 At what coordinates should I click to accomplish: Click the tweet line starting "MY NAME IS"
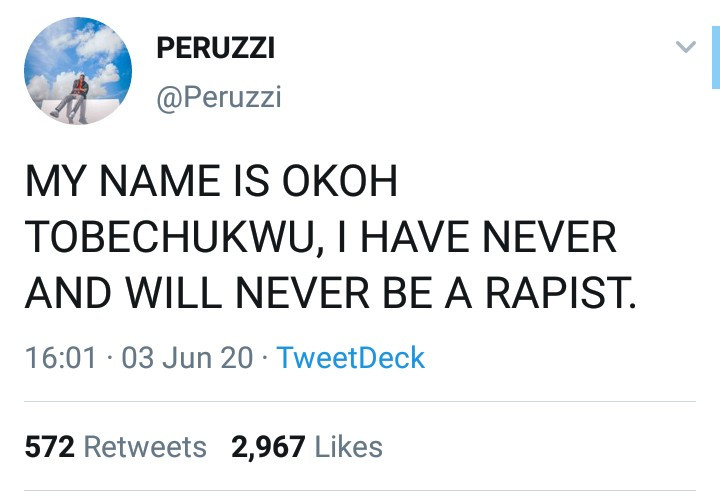(x=211, y=184)
